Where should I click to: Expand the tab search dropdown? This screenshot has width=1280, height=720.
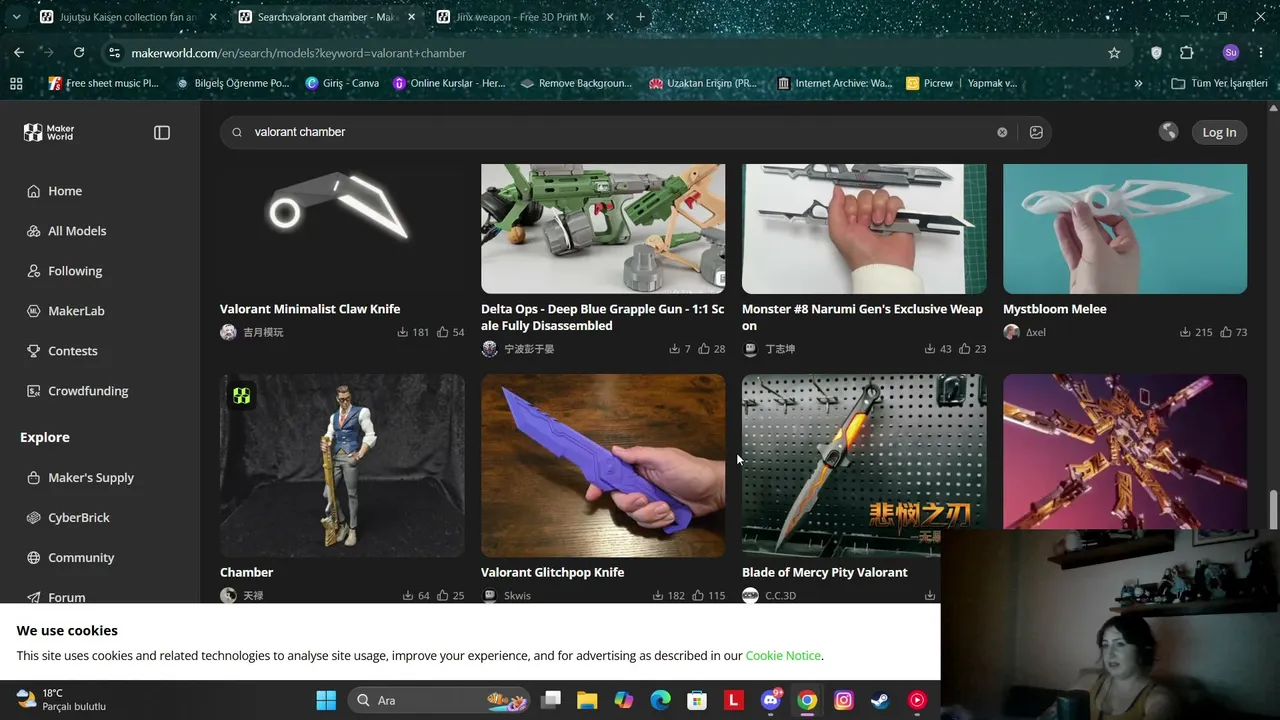point(16,17)
